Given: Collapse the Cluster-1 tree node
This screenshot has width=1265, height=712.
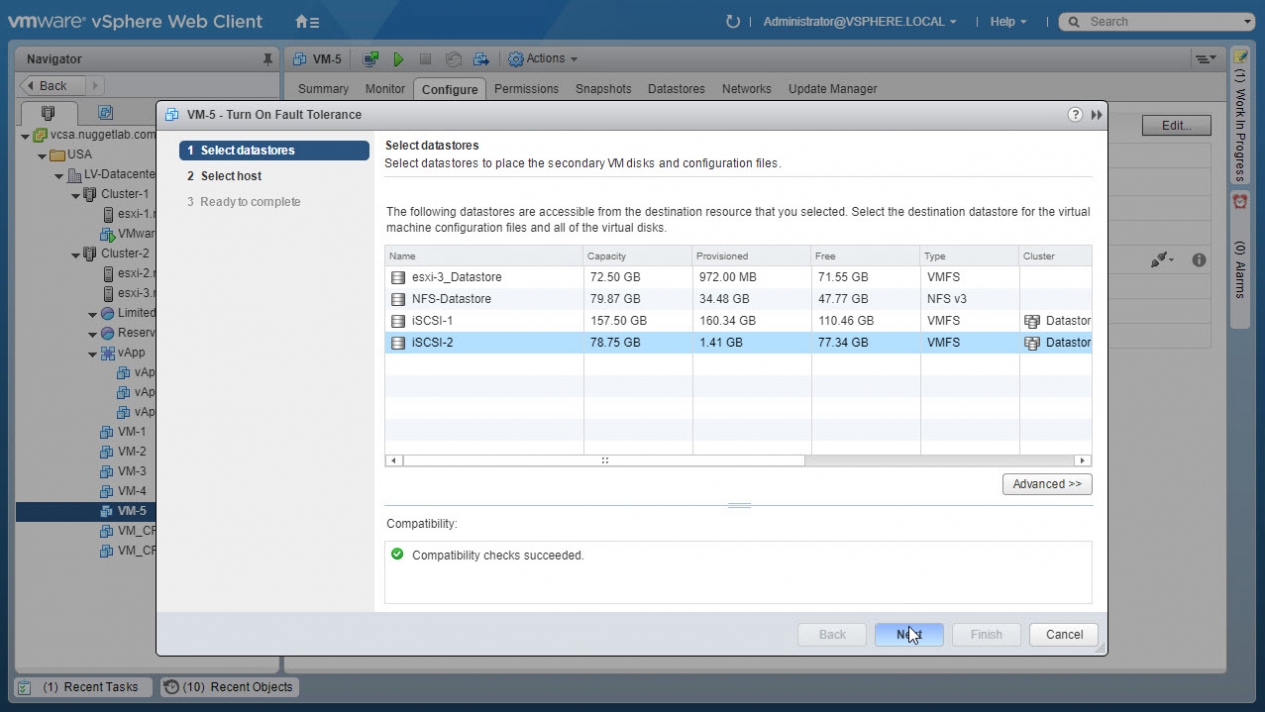Looking at the screenshot, I should 76,195.
